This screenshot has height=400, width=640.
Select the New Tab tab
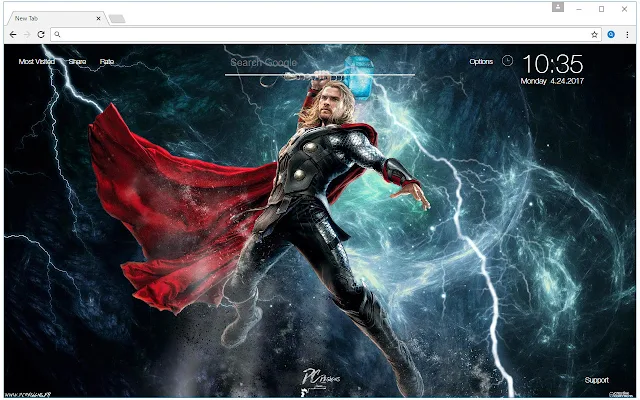click(x=55, y=18)
